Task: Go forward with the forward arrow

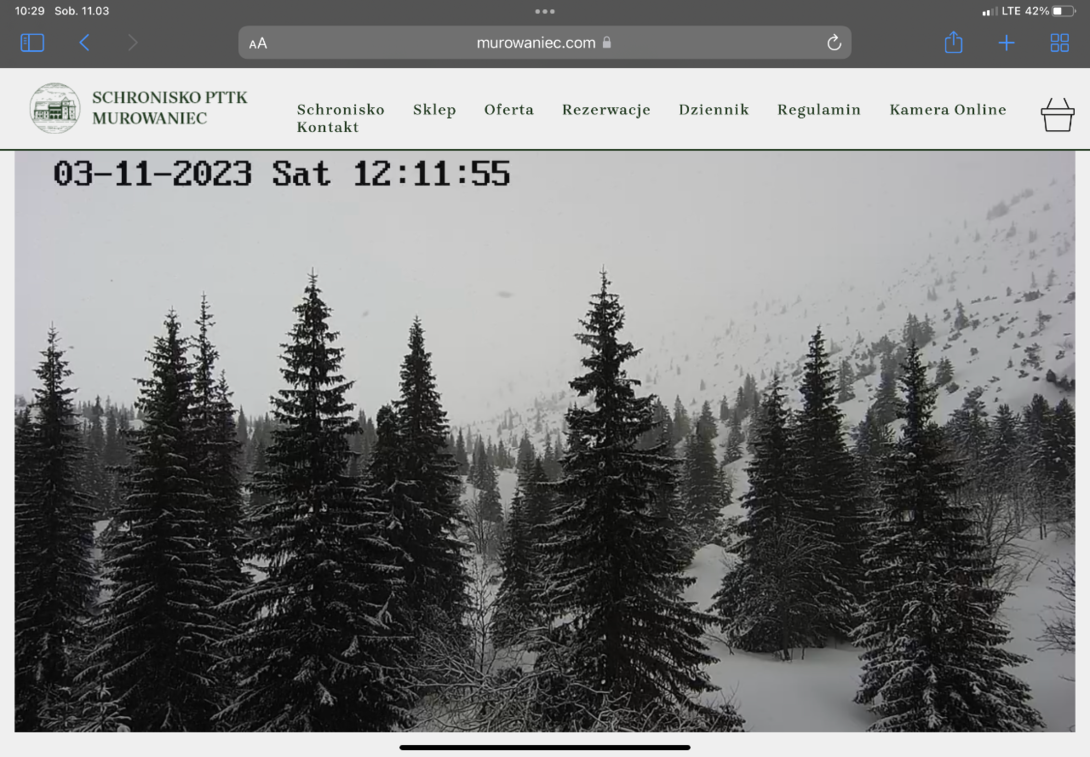Action: click(133, 43)
